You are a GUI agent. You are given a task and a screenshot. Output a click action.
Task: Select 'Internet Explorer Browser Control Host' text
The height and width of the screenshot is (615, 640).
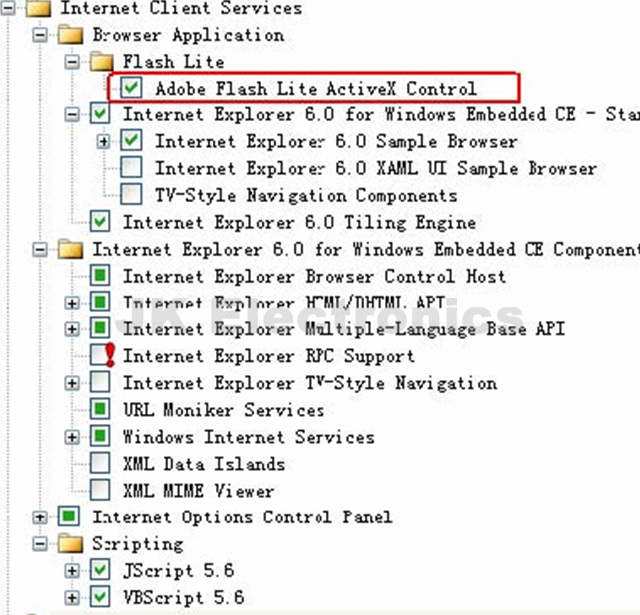[315, 276]
